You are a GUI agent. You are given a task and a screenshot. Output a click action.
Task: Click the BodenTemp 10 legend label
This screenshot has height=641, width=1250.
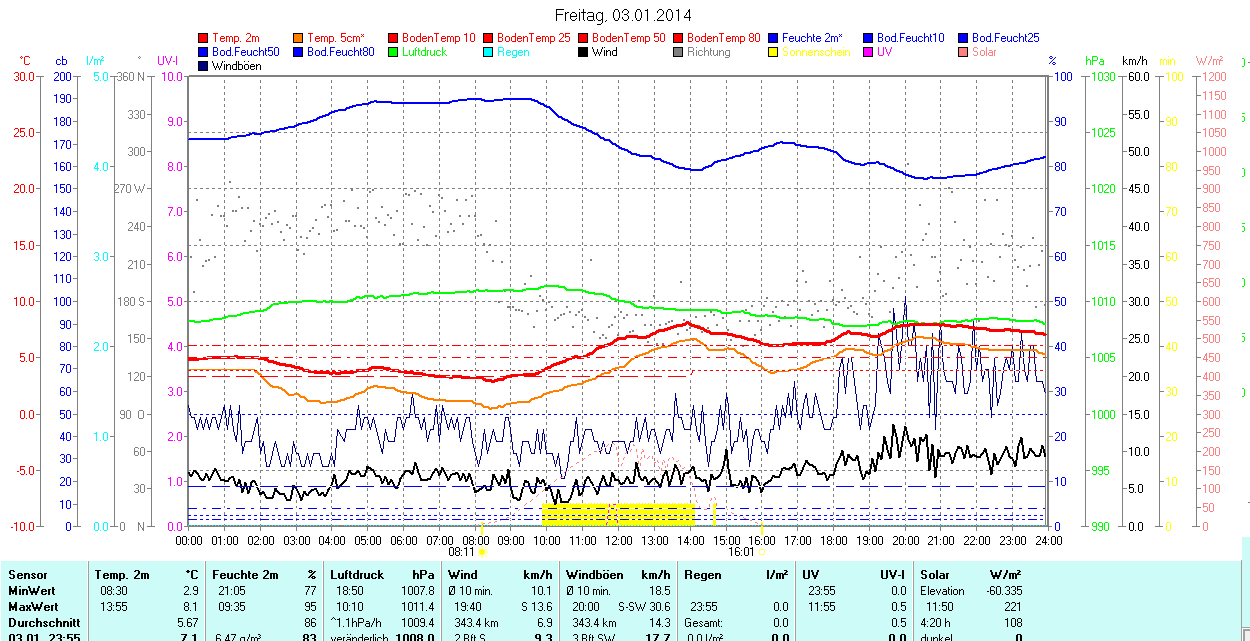pos(439,38)
